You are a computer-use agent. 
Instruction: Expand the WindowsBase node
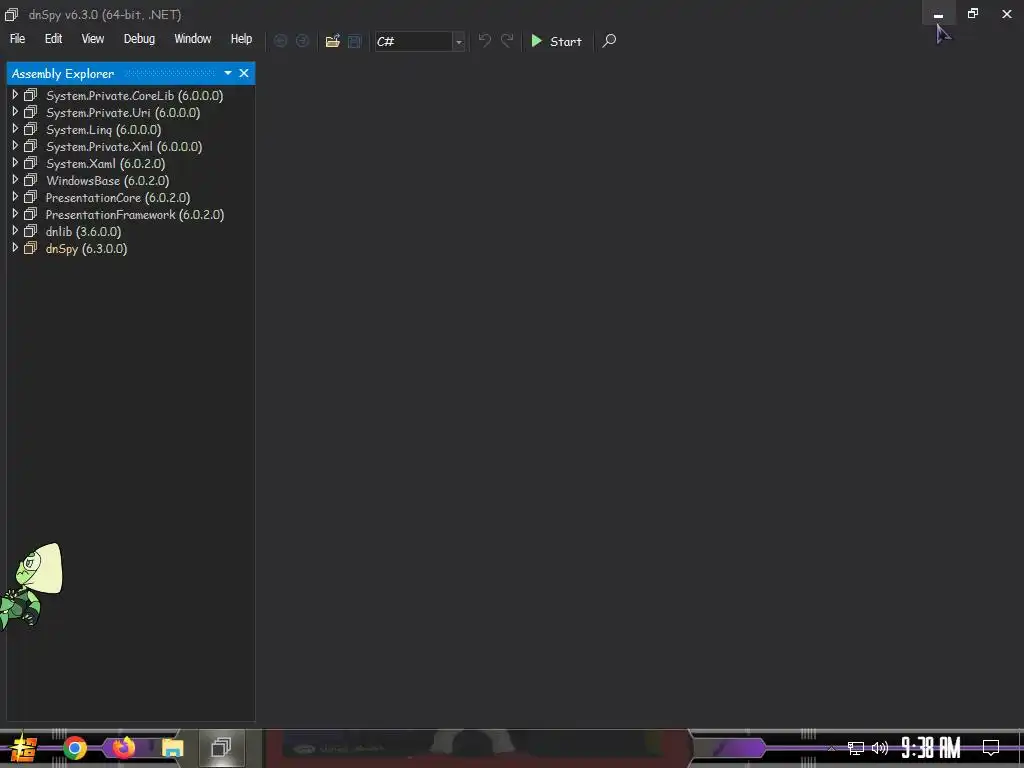[x=15, y=180]
